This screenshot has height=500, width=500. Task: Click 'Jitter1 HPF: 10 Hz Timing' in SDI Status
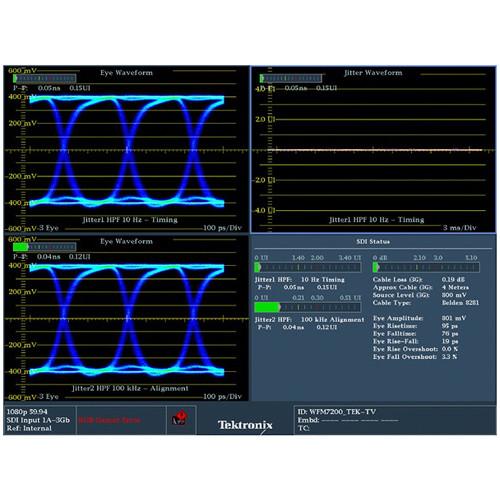pyautogui.click(x=299, y=279)
